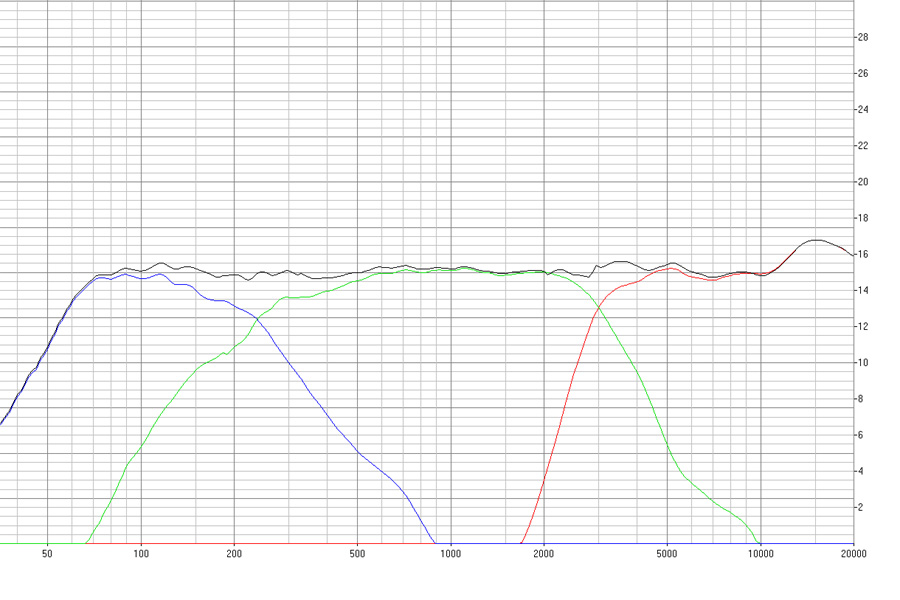This screenshot has height=600, width=900.
Task: Select the 26 value on the vertical scale
Action: [863, 73]
